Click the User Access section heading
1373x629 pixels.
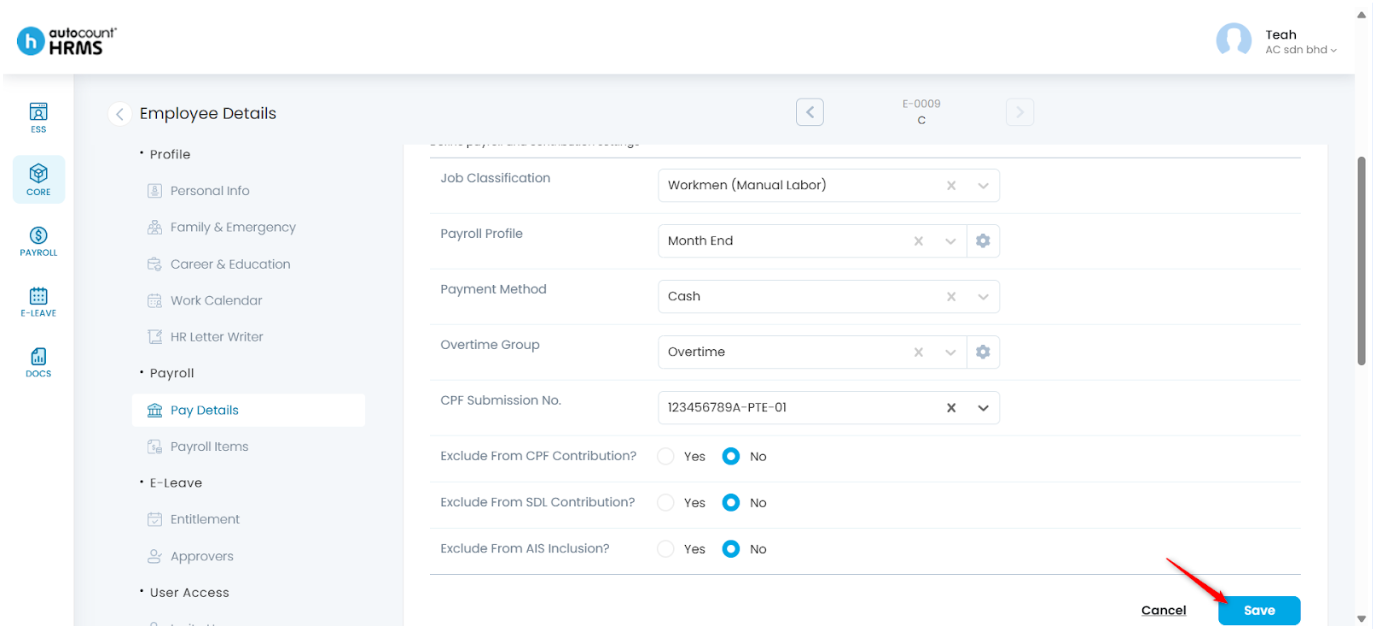point(189,592)
